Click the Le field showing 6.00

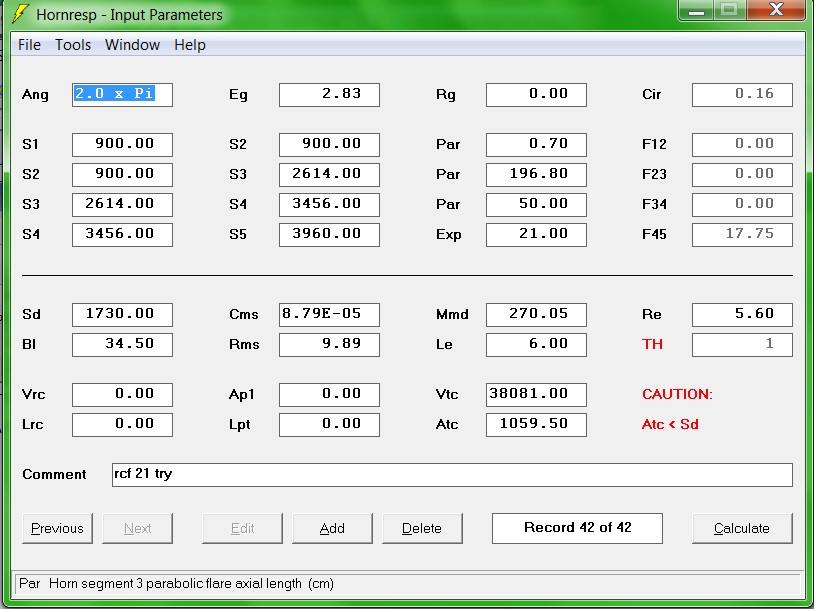tap(536, 345)
